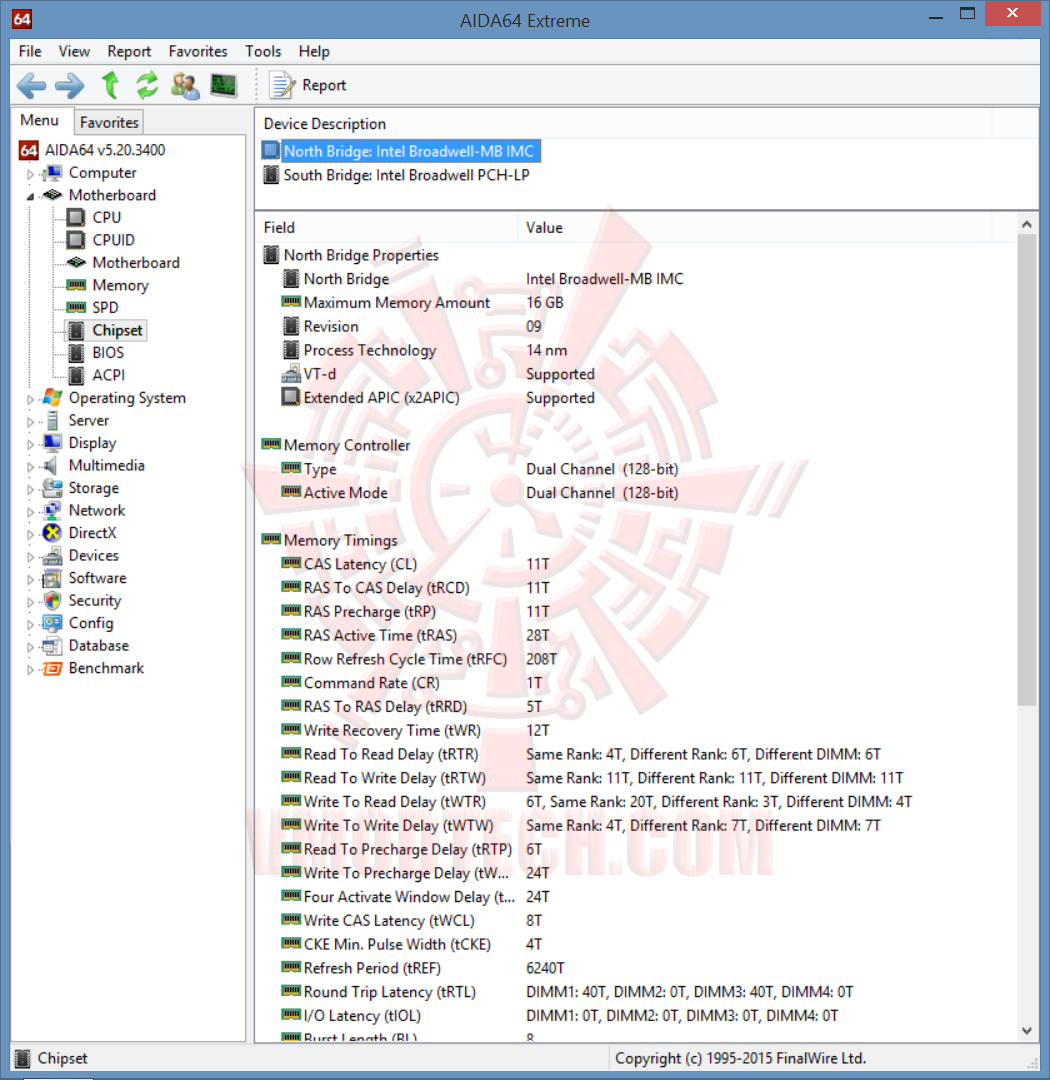Expand the Software tree node

pos(30,579)
